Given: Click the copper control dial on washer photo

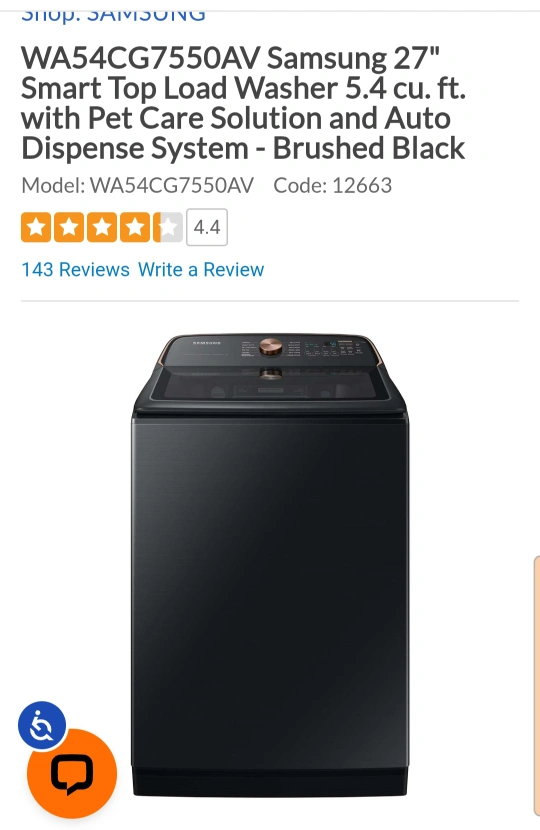Looking at the screenshot, I should tap(272, 346).
